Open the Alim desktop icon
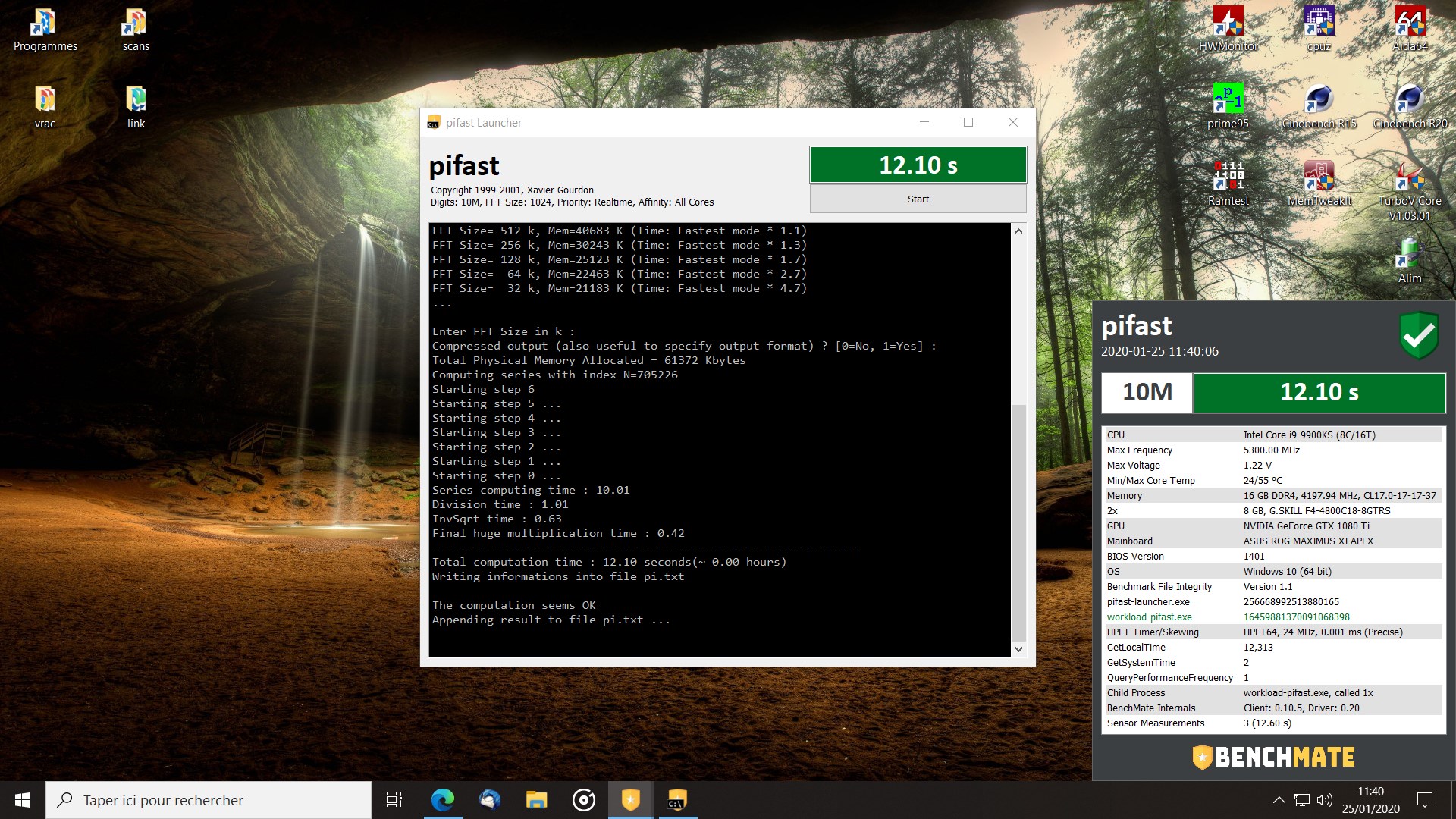 point(1410,261)
